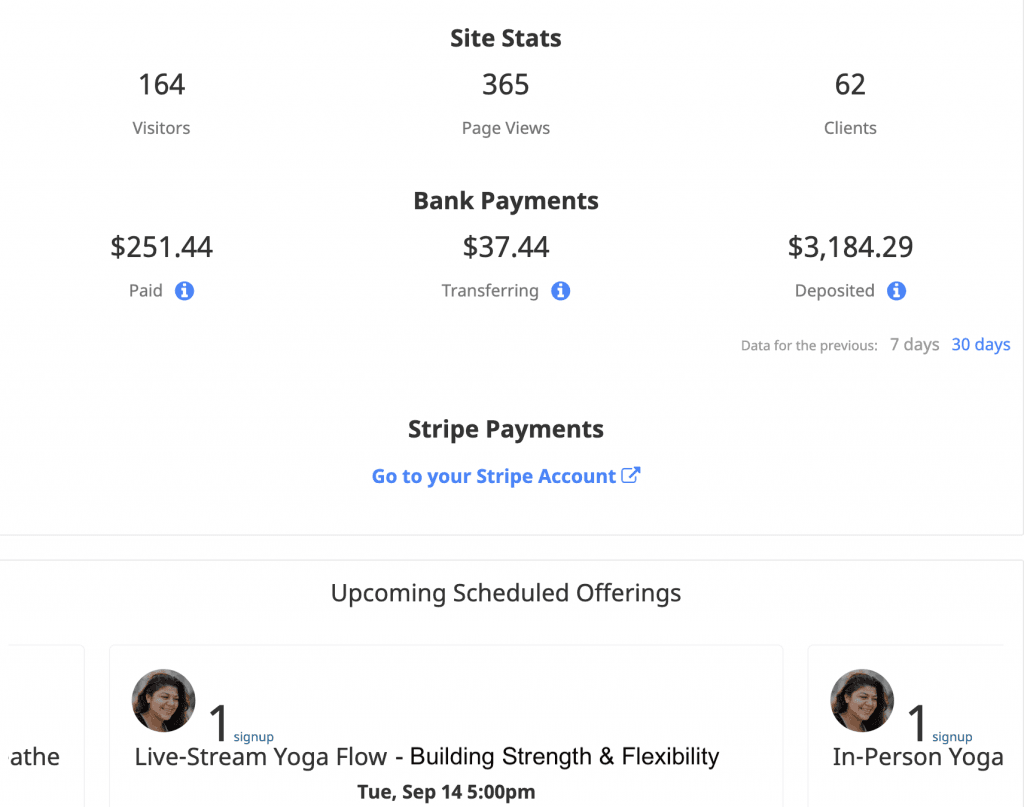This screenshot has width=1024, height=807.
Task: Select the 7 days data range
Action: click(914, 344)
